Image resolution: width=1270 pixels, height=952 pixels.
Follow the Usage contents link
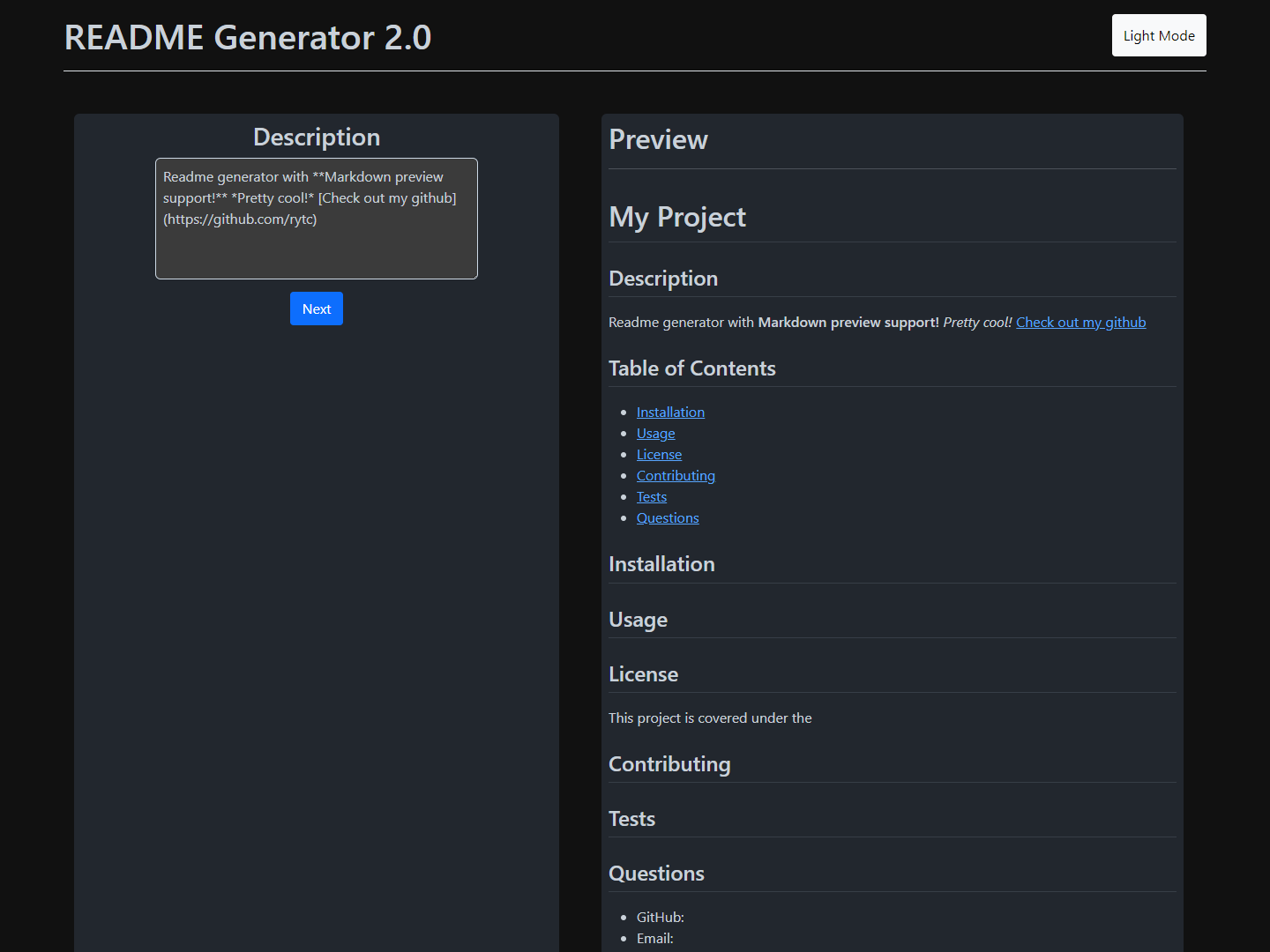655,434
